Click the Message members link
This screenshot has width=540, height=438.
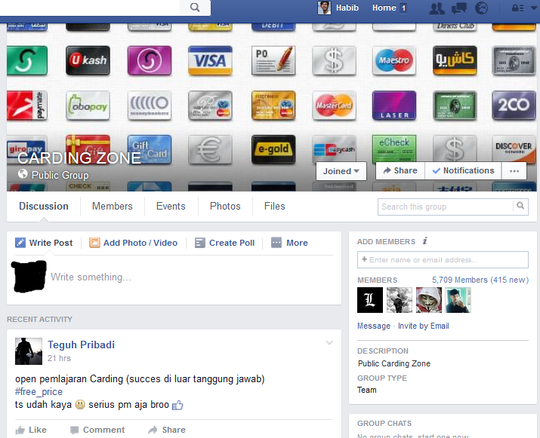click(374, 326)
